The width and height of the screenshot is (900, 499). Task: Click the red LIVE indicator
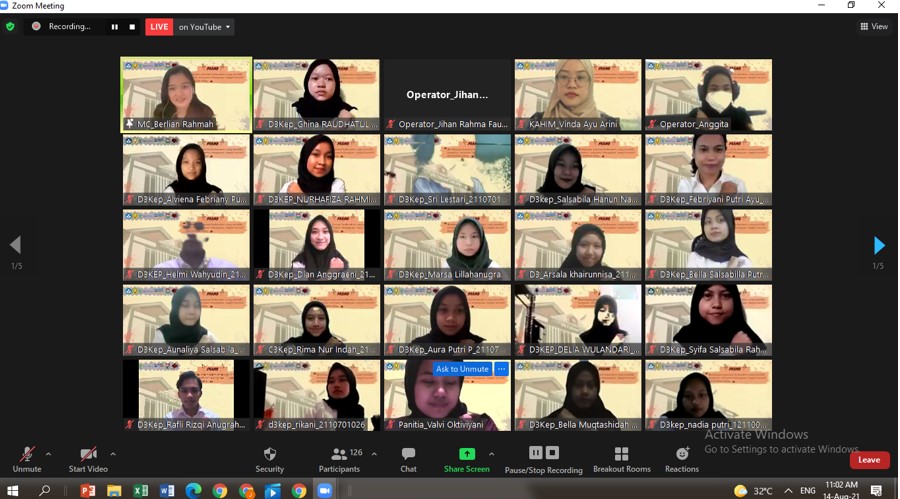coord(159,27)
